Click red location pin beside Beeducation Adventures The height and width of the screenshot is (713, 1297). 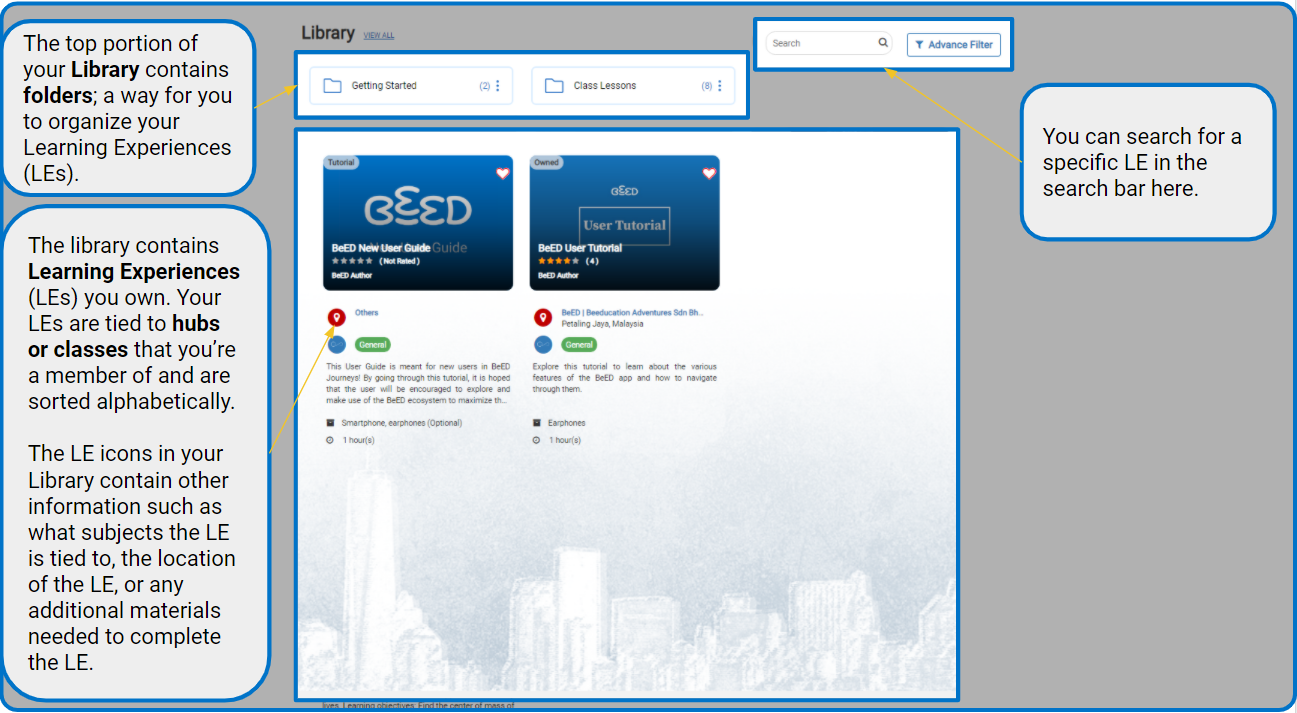[543, 318]
